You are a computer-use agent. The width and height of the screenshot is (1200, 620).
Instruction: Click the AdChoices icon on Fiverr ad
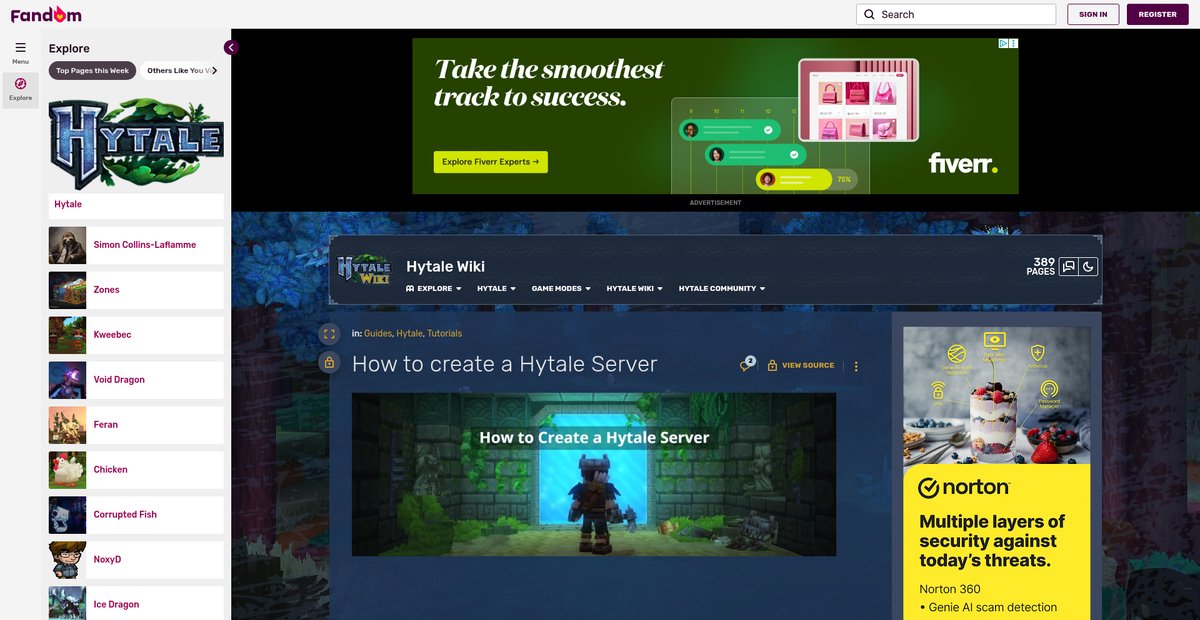1004,44
